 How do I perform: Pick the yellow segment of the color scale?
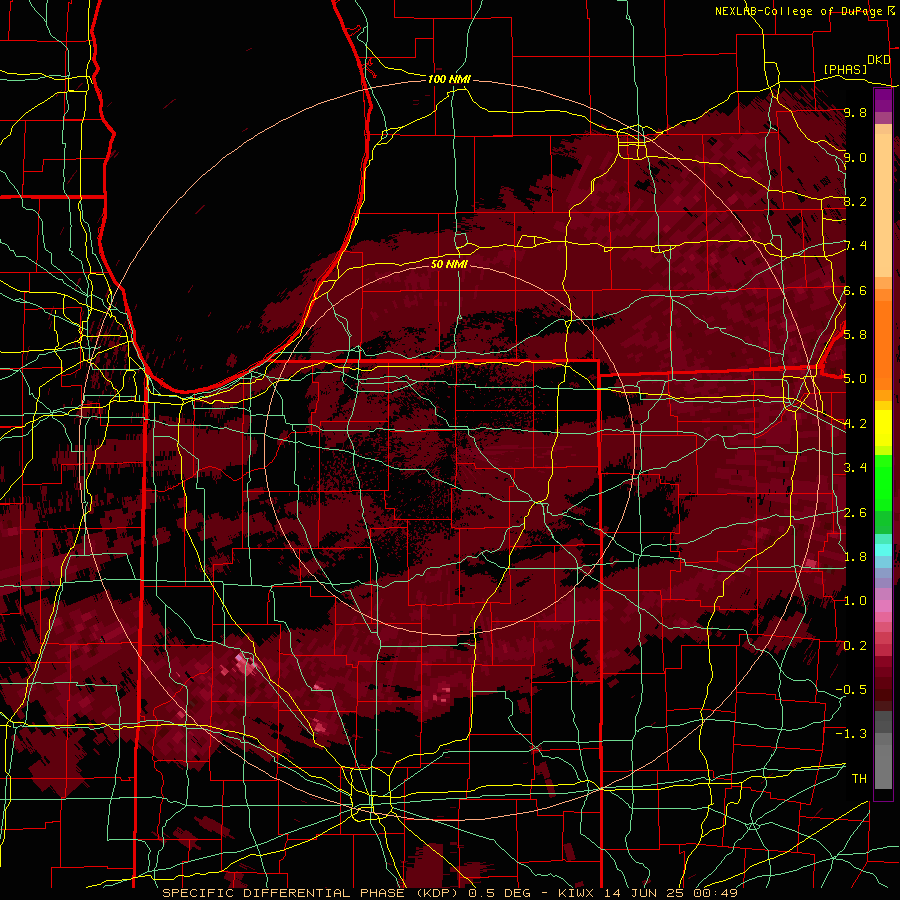pos(883,428)
